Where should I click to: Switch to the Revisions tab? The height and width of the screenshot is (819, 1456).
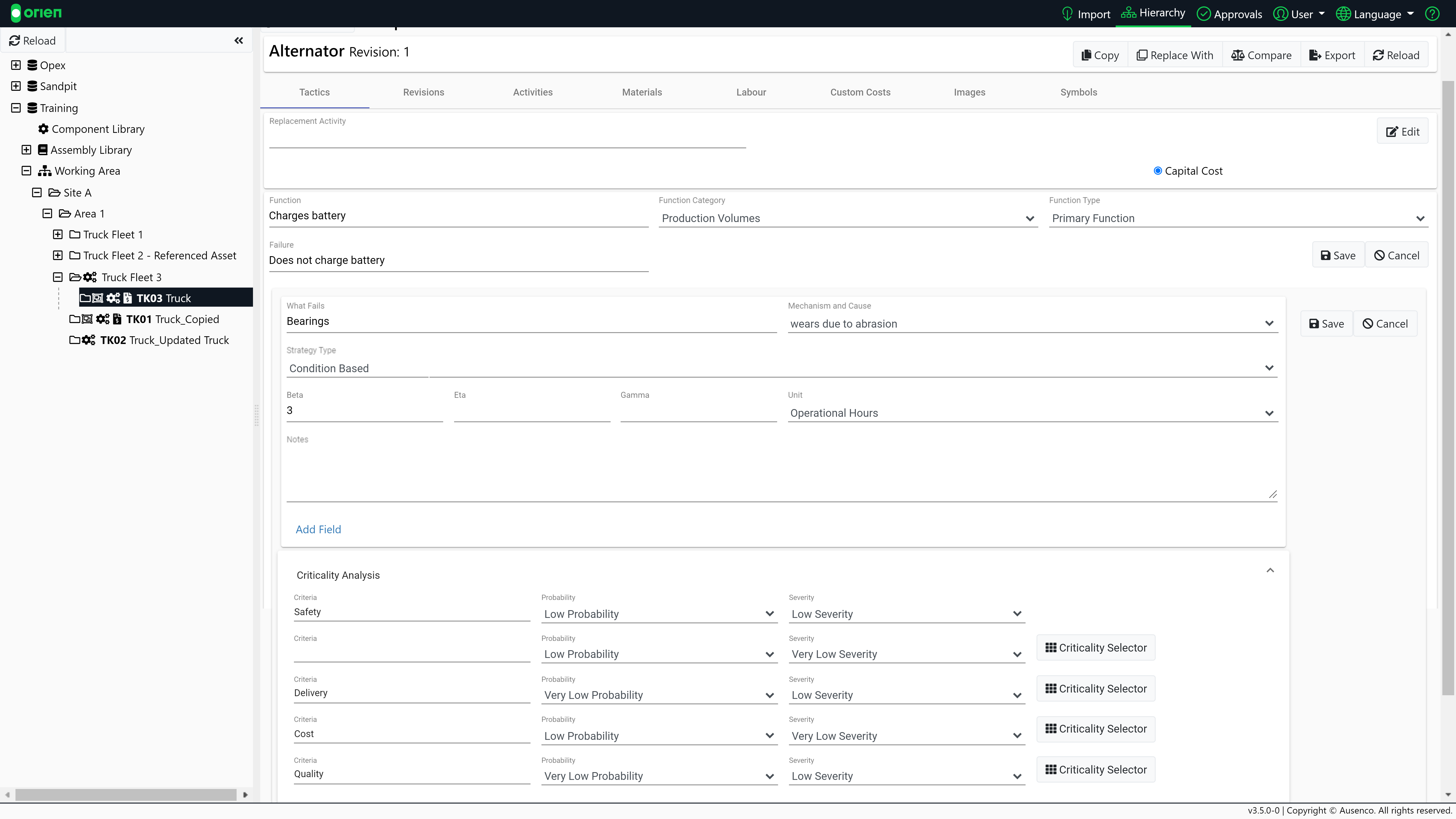pos(423,92)
